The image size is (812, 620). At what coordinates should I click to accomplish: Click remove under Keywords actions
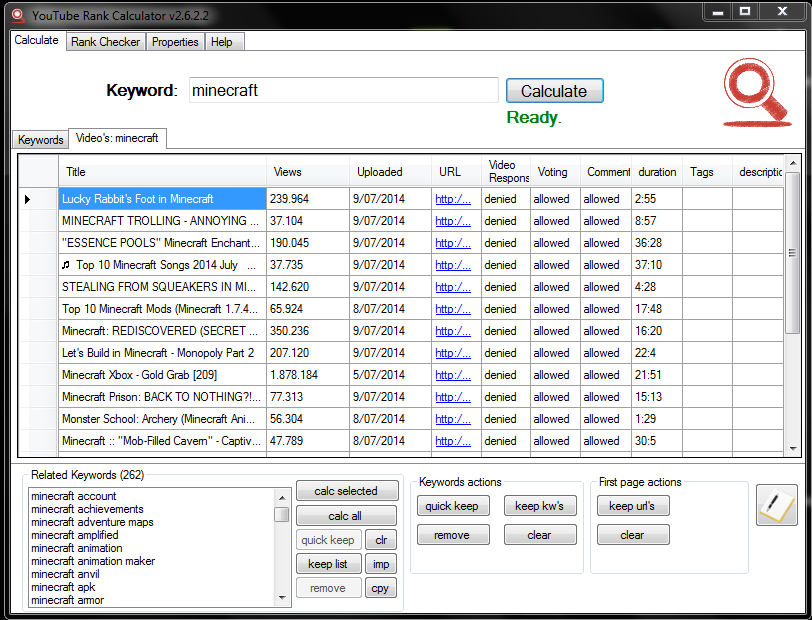point(453,535)
